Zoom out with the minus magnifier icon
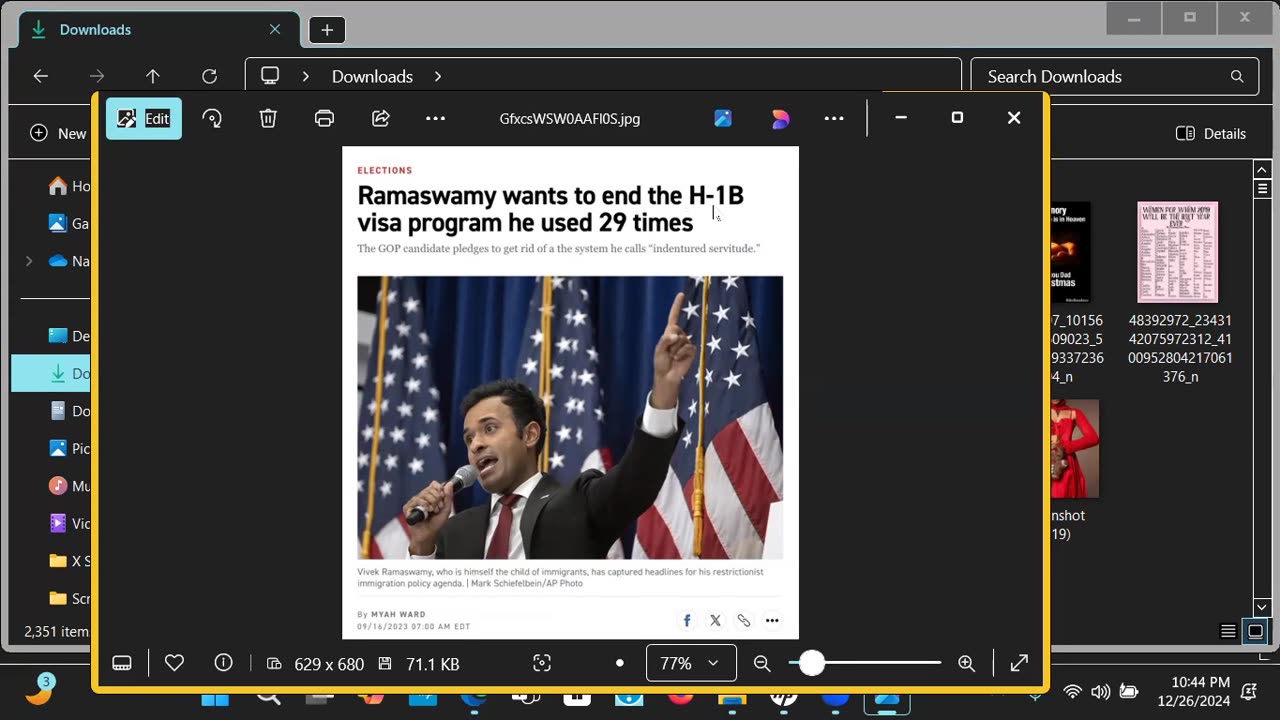Screen dimensions: 1280x720 pos(762,663)
